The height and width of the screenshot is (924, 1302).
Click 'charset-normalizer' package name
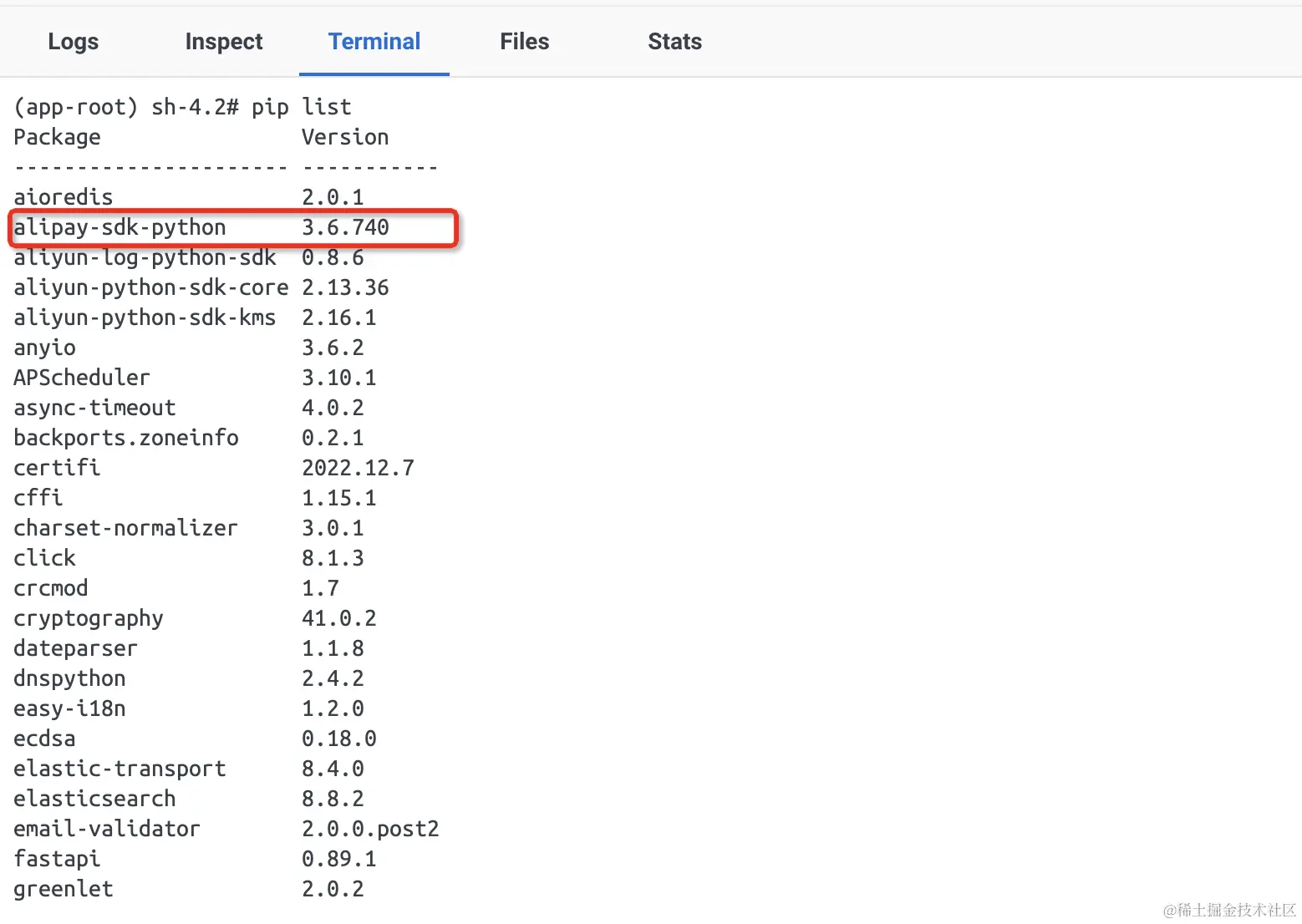click(126, 528)
